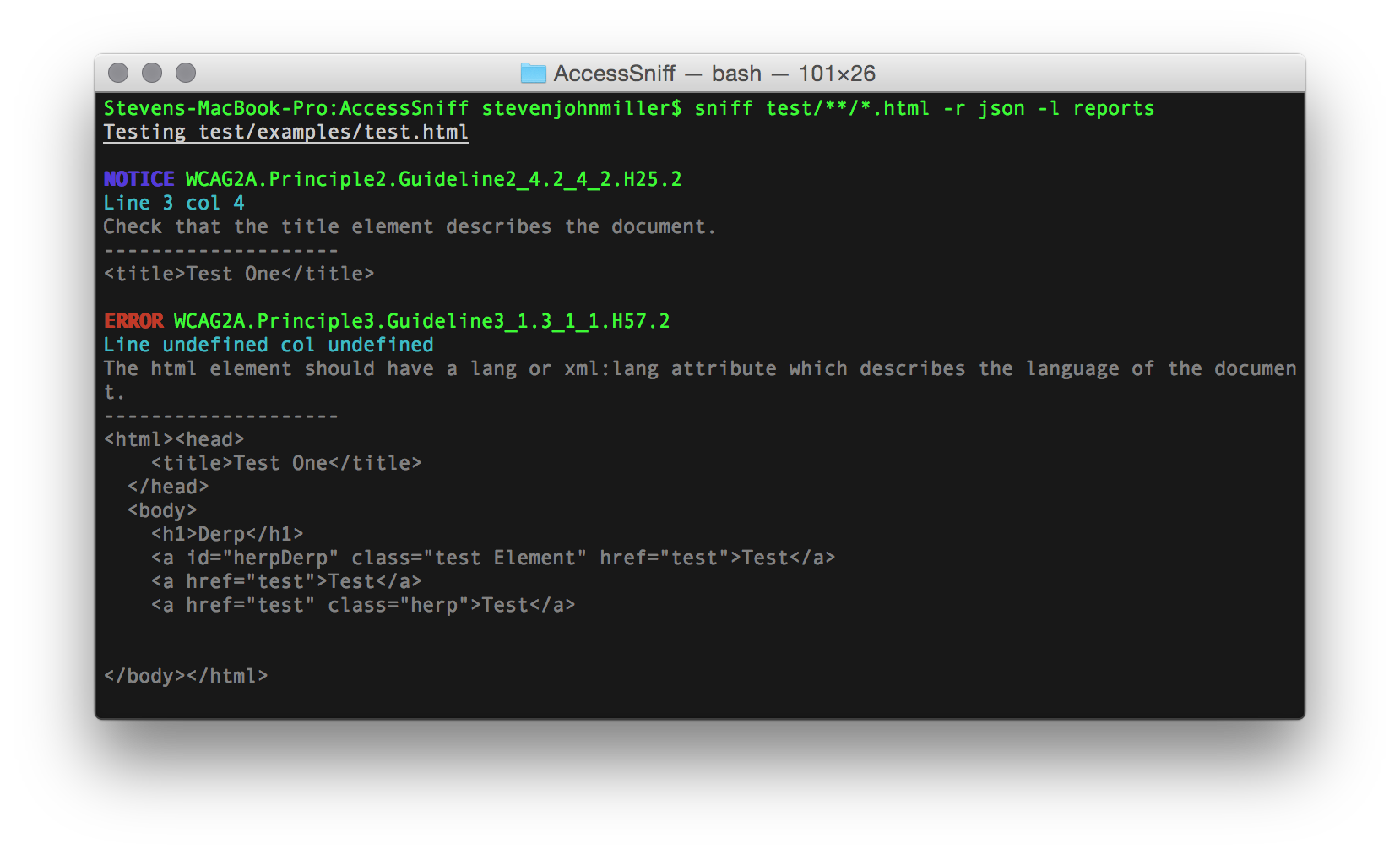This screenshot has height=855, width=1400.
Task: Close the AccessSniff terminal window
Action: (118, 74)
